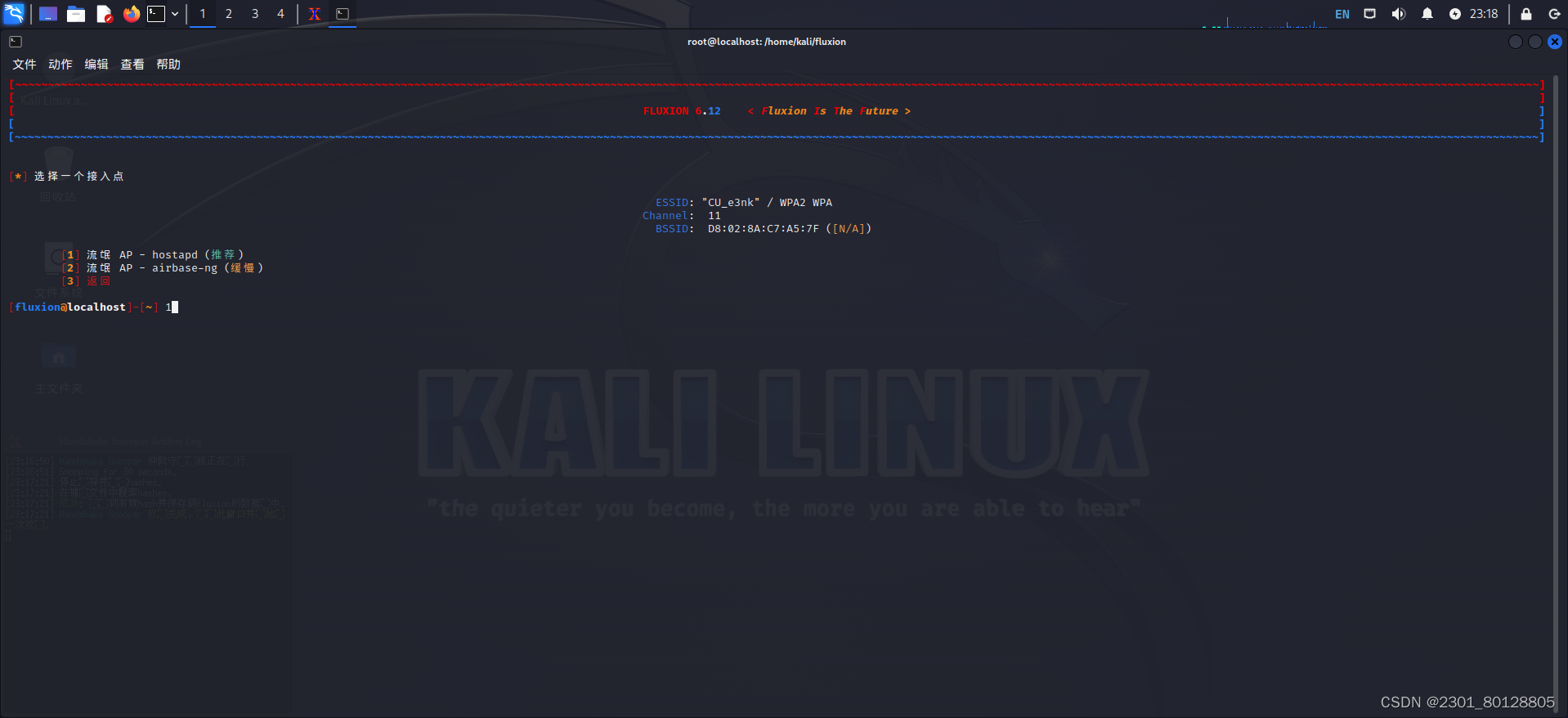
Task: Select the terminal taskbar window button
Action: click(x=343, y=14)
